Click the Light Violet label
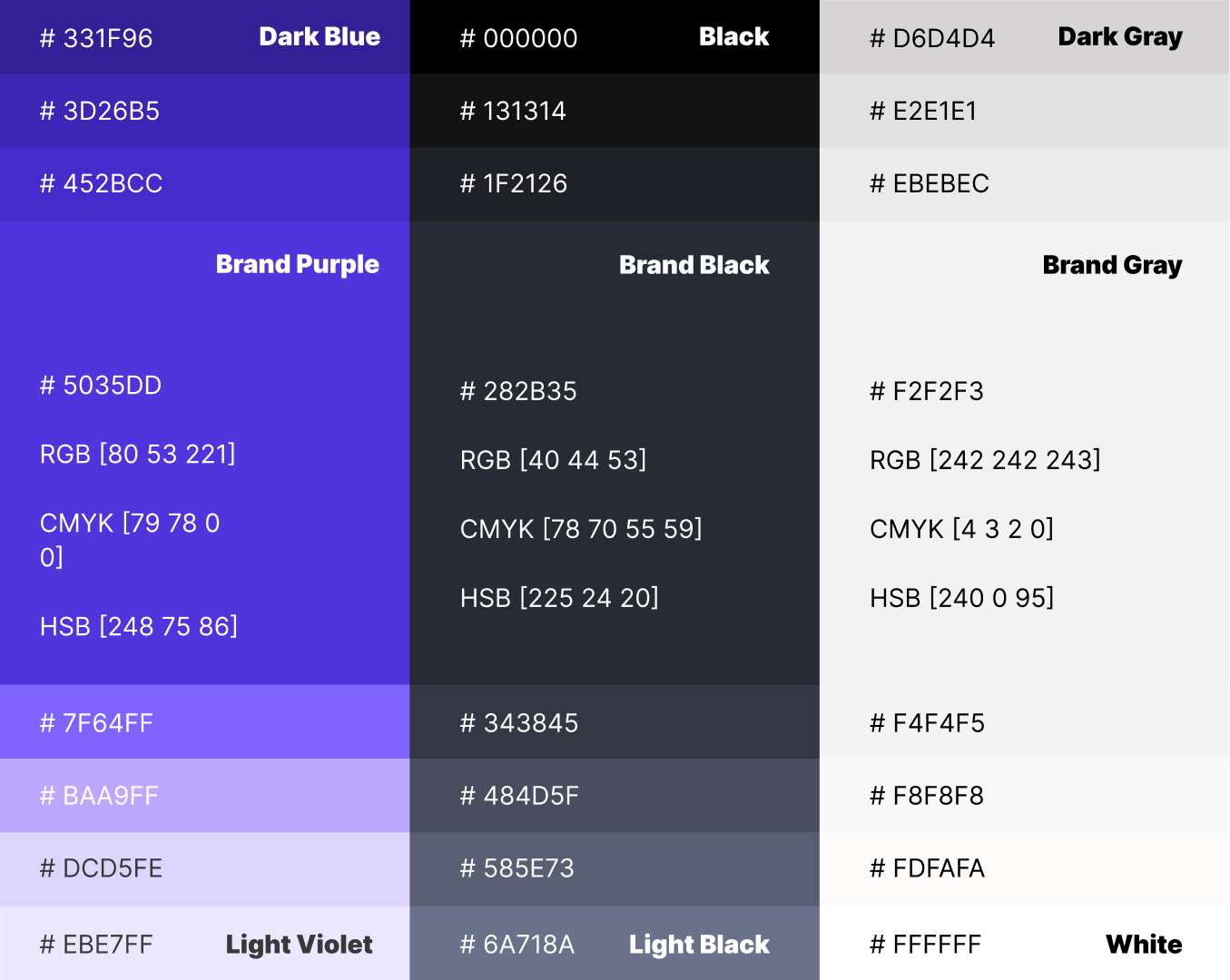The image size is (1230, 980). pos(299,945)
